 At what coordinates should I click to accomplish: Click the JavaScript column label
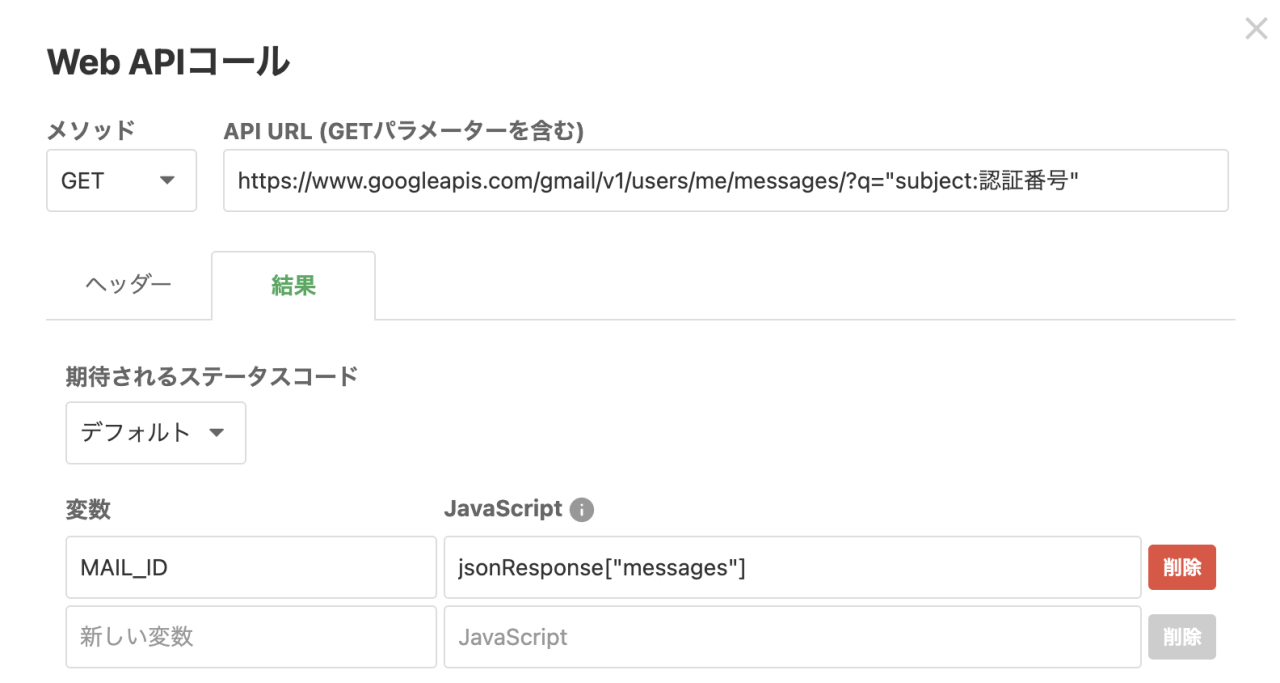tap(504, 509)
